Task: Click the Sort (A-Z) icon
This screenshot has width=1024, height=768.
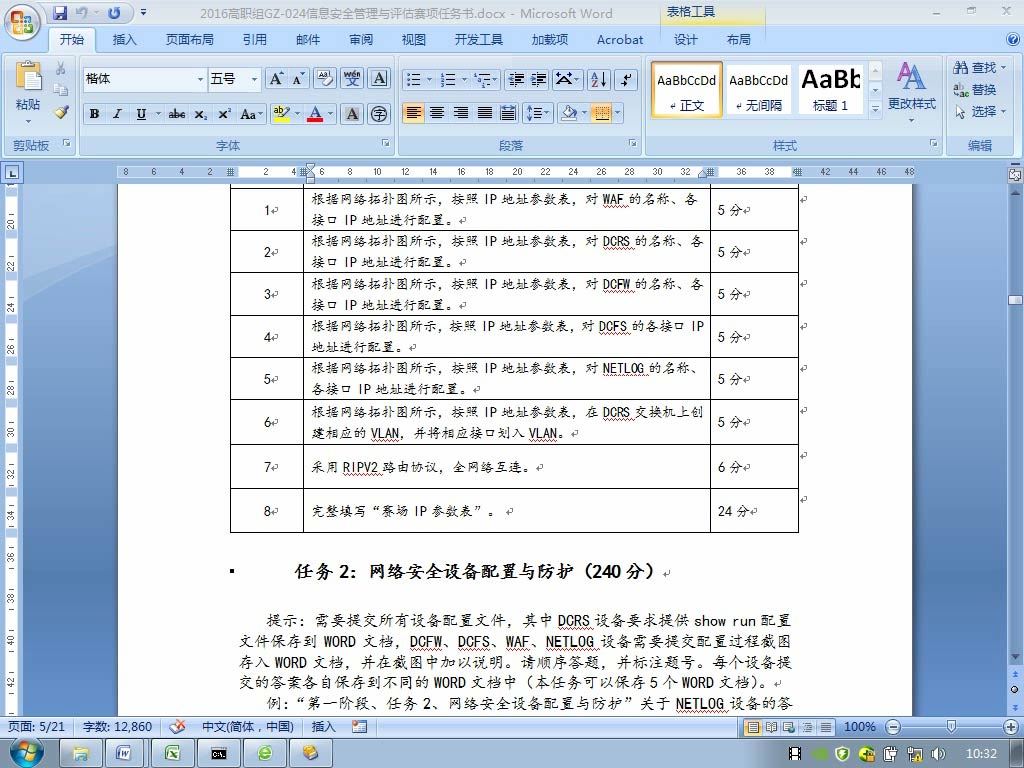Action: (x=598, y=79)
